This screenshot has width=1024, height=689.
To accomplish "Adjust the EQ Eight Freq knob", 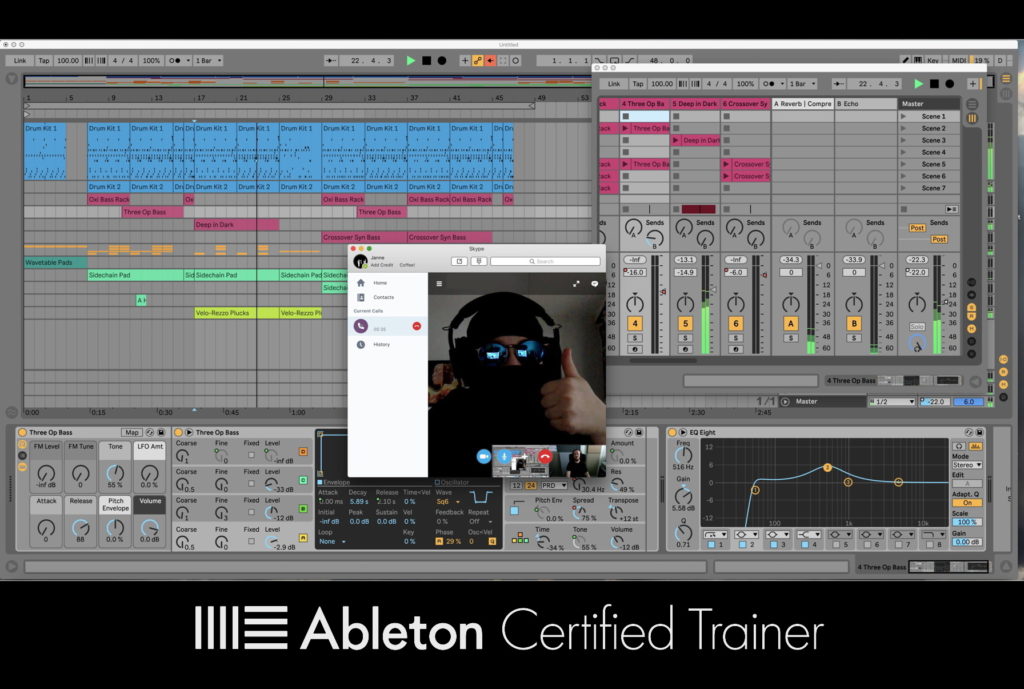I will click(682, 456).
